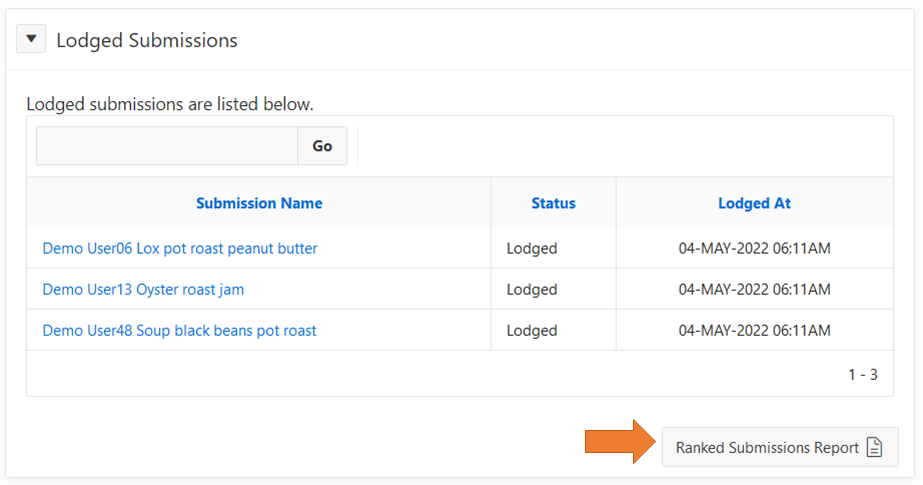Sort by Lodged At column header
The image size is (923, 485).
754,203
